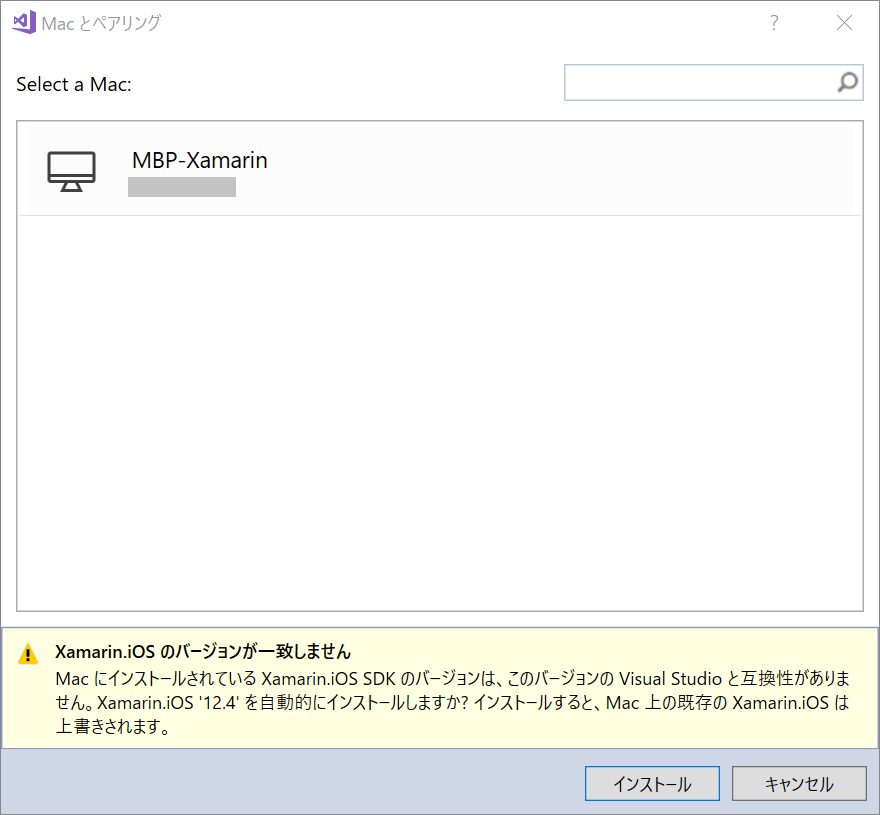
Task: Click the Select a Mac: label
Action: pyautogui.click(x=74, y=84)
